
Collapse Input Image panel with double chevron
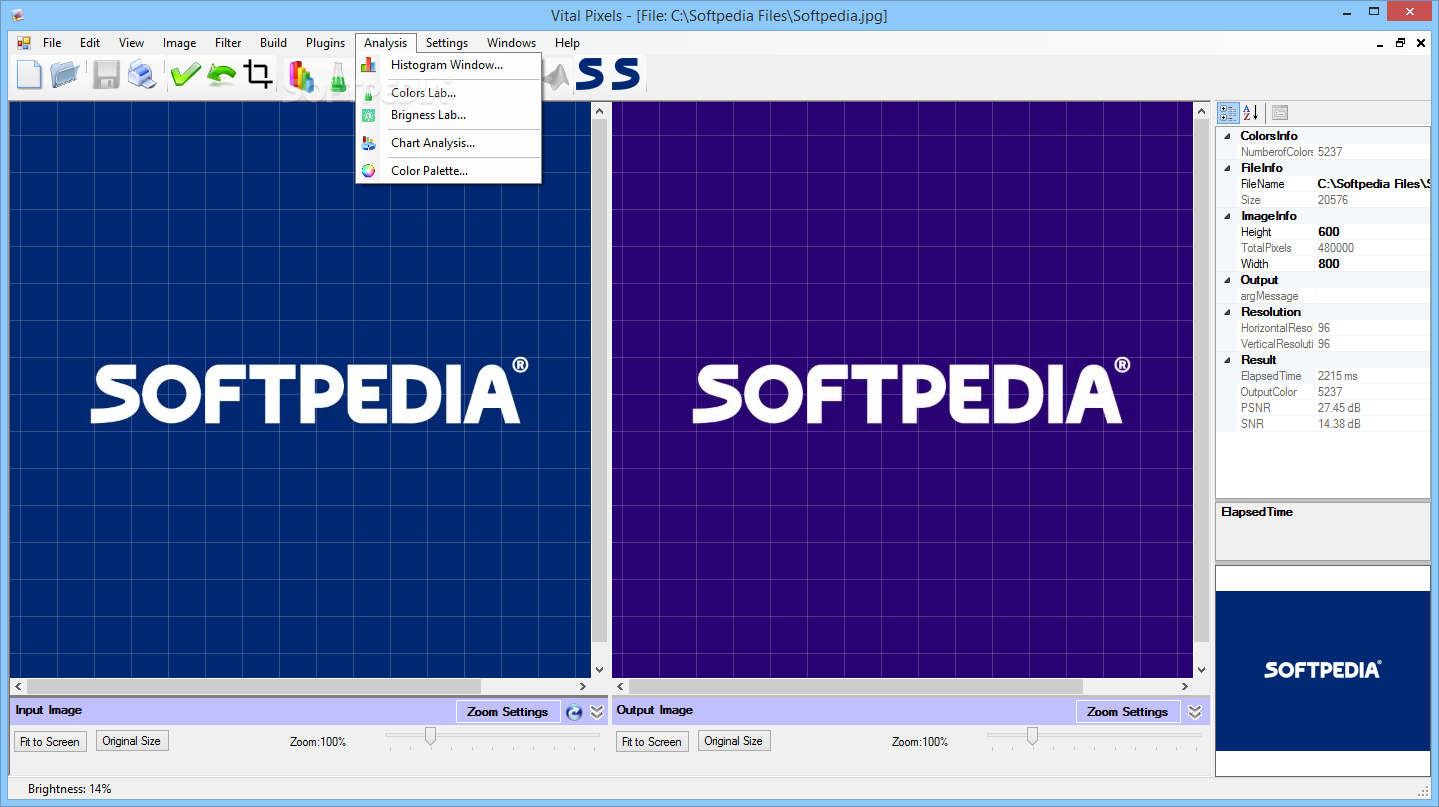pos(597,712)
